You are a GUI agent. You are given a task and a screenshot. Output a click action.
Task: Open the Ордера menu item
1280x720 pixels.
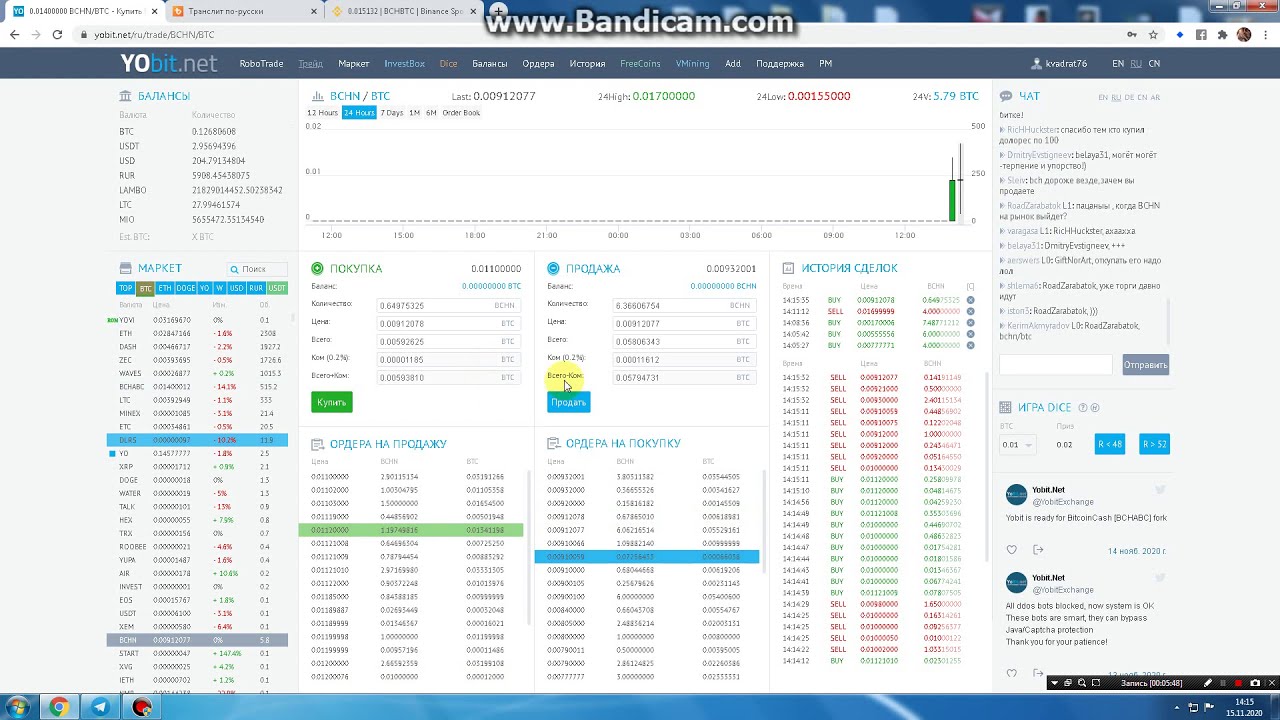538,64
